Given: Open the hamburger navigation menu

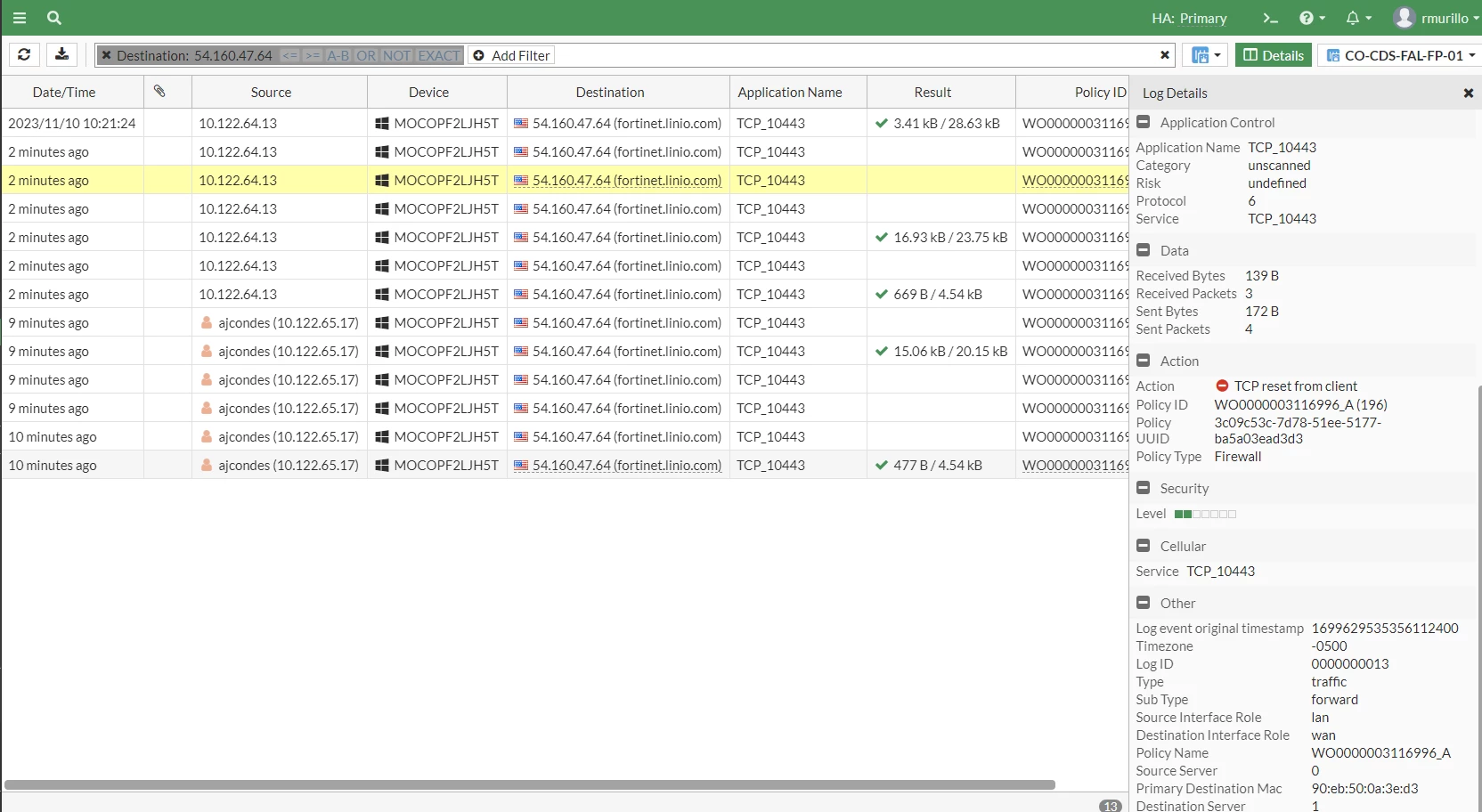Looking at the screenshot, I should pyautogui.click(x=20, y=18).
